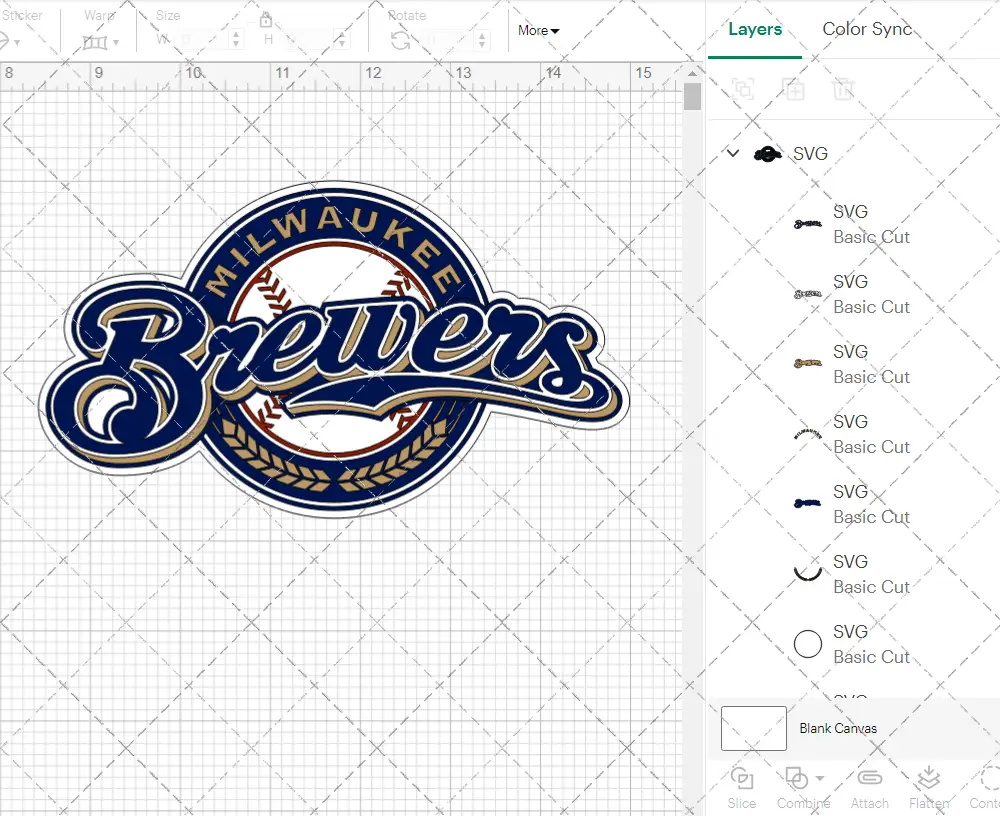This screenshot has width=1000, height=816.
Task: Click the Blank Canvas label
Action: pyautogui.click(x=838, y=728)
